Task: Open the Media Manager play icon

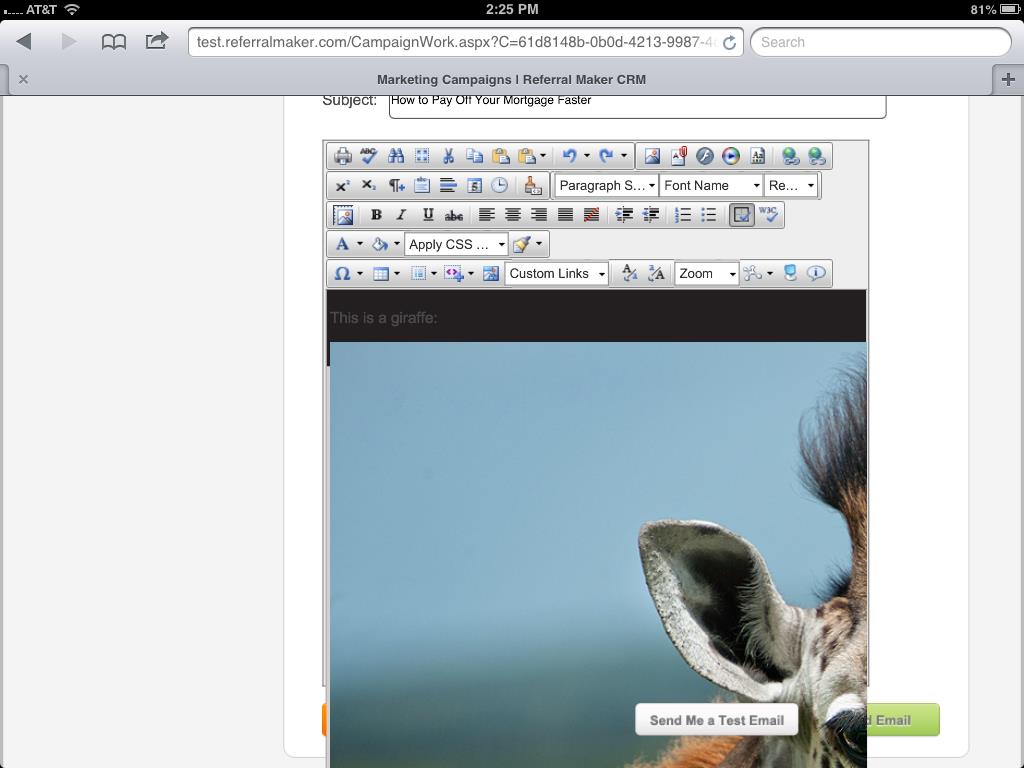Action: tap(731, 156)
